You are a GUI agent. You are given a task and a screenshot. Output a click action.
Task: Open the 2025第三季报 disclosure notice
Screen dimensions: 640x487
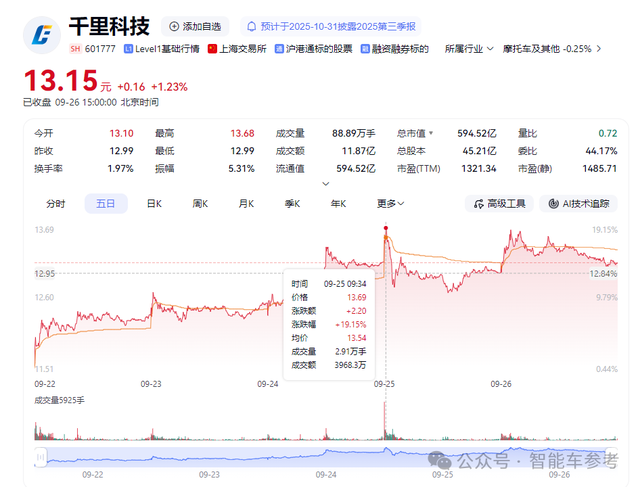point(331,27)
